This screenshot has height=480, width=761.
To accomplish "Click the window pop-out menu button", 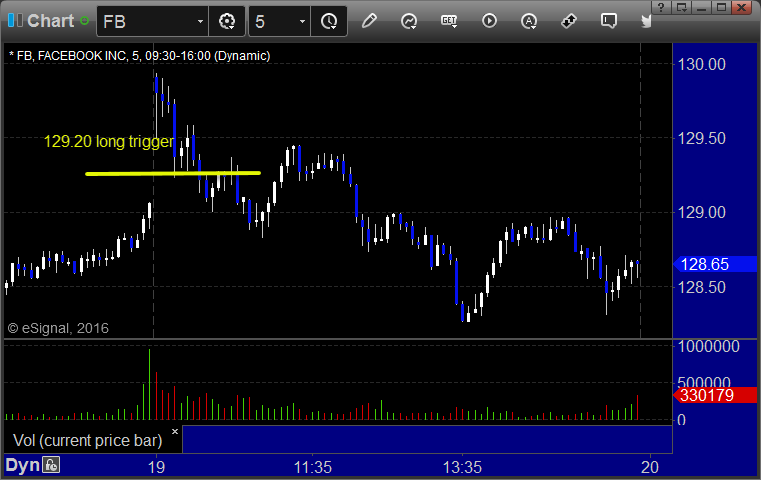I will pos(682,8).
